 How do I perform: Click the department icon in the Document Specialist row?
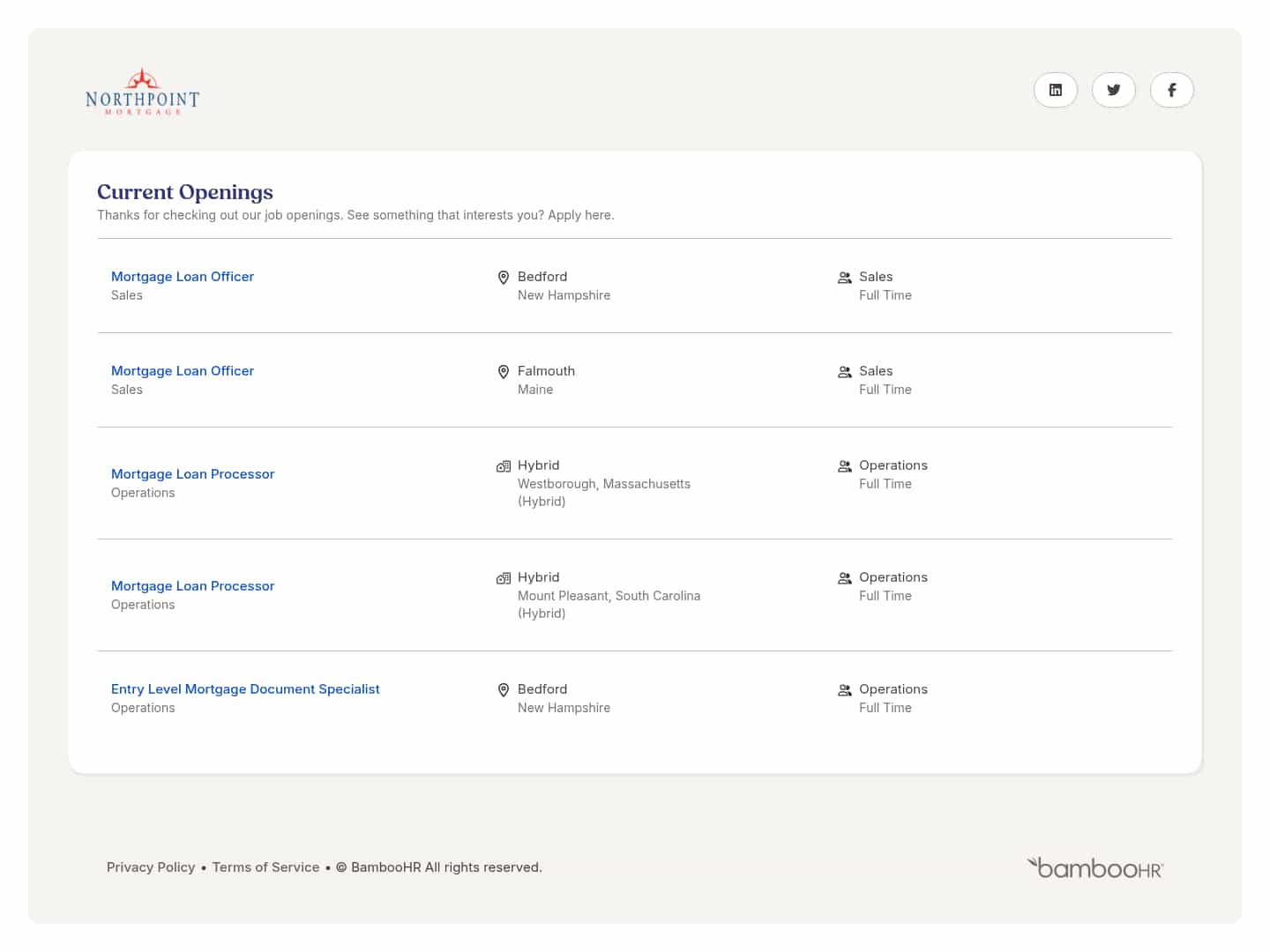pyautogui.click(x=844, y=690)
